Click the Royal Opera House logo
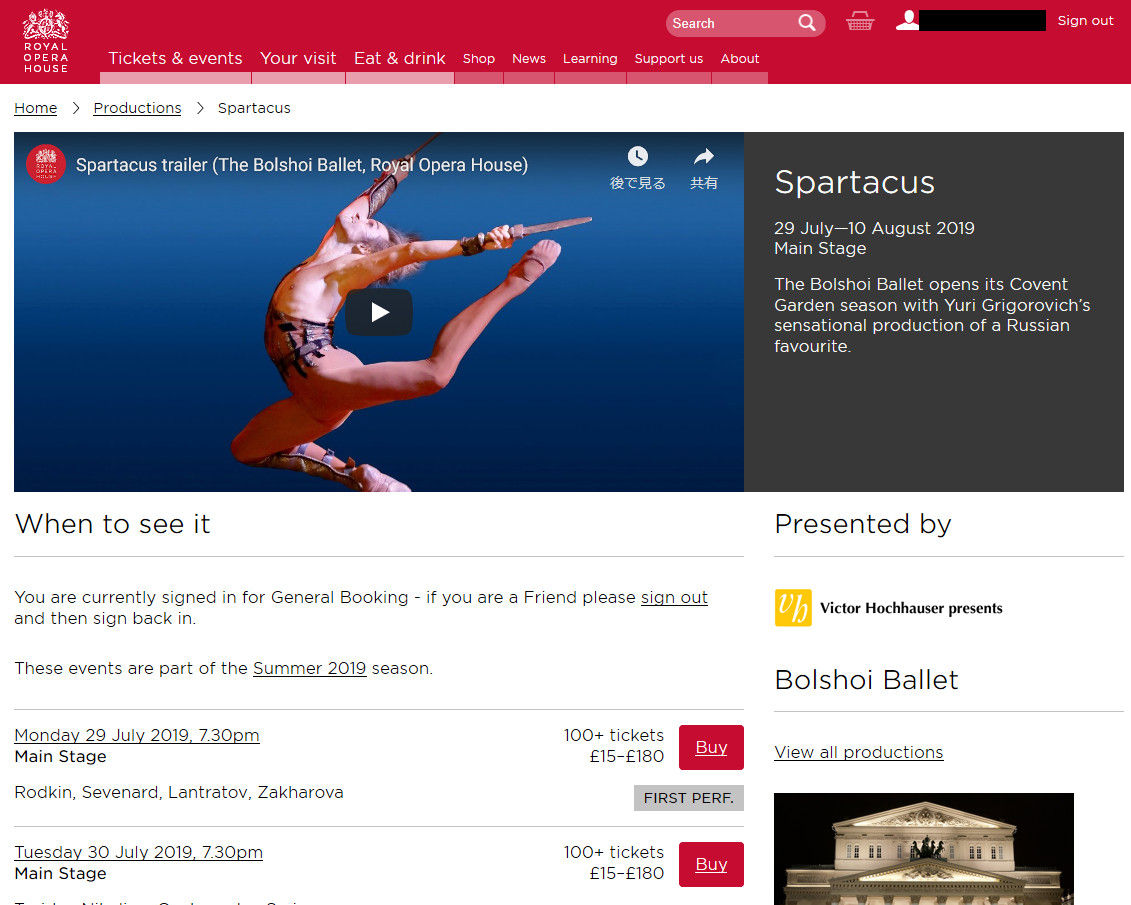The height and width of the screenshot is (905, 1131). coord(45,40)
